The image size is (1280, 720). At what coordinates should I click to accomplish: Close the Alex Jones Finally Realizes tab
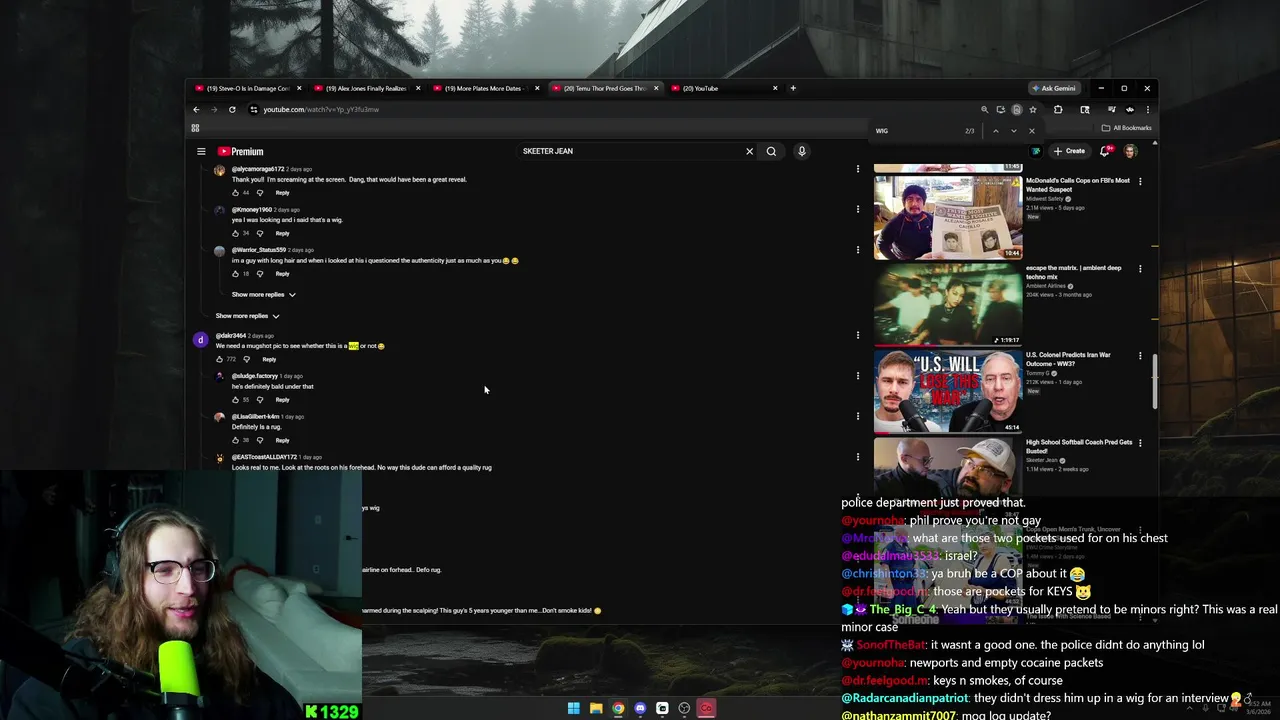[418, 88]
